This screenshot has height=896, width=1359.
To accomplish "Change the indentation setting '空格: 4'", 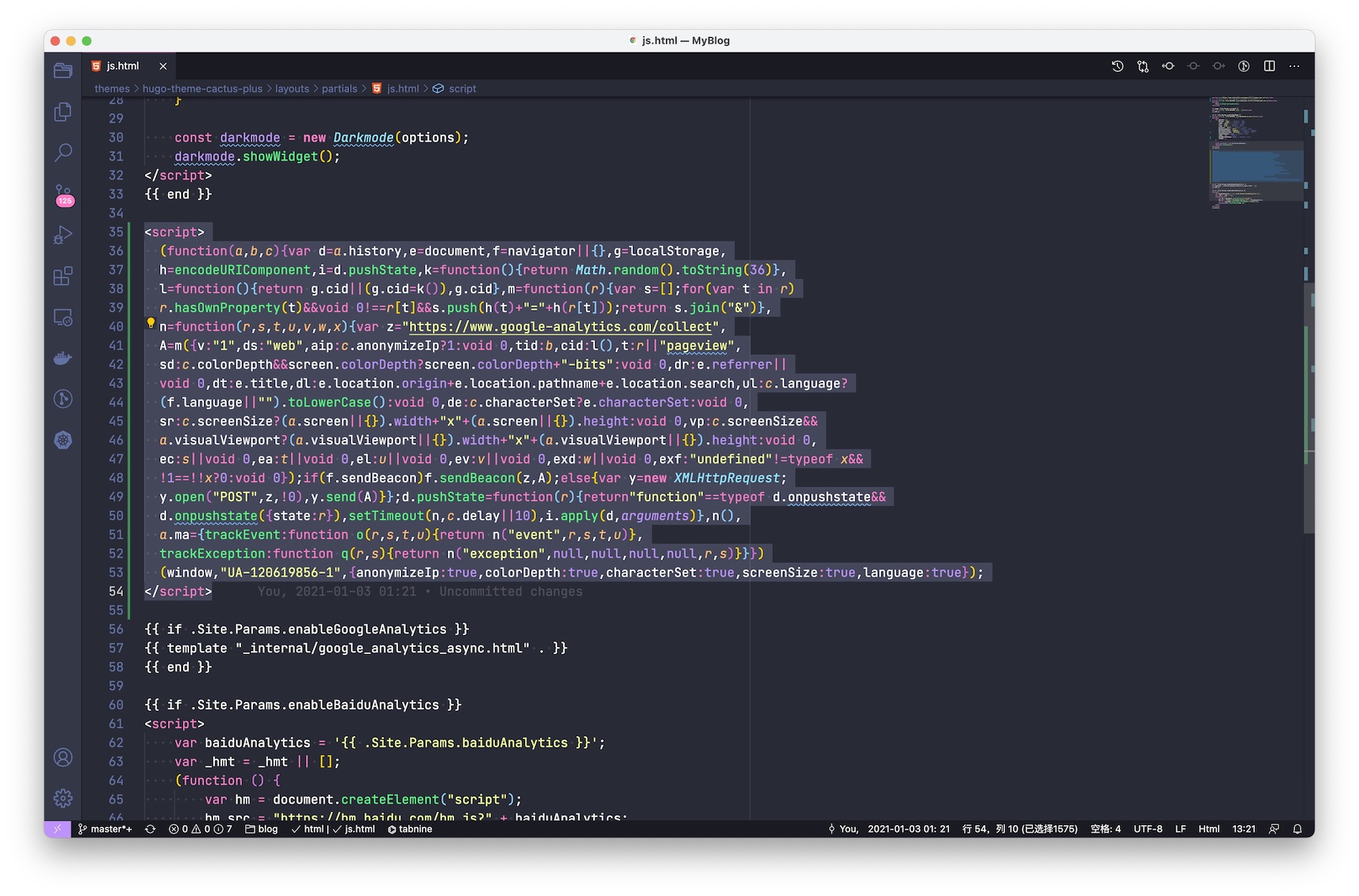I will [1105, 829].
